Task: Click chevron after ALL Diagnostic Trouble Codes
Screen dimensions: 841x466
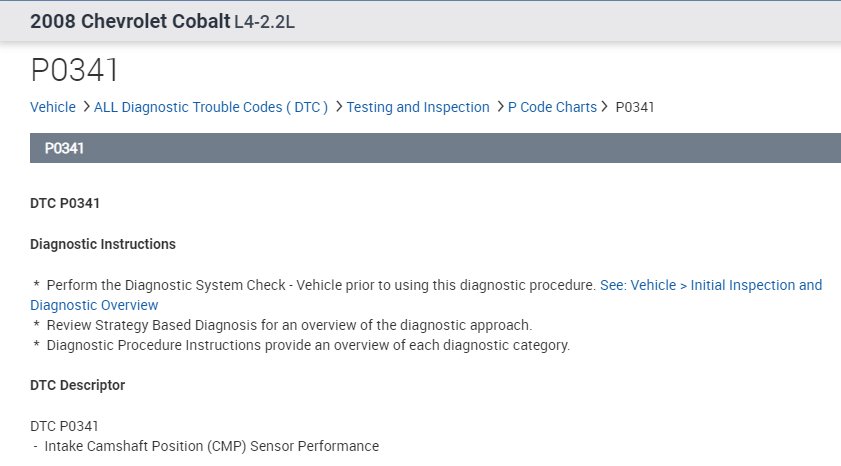Action: pyautogui.click(x=339, y=107)
